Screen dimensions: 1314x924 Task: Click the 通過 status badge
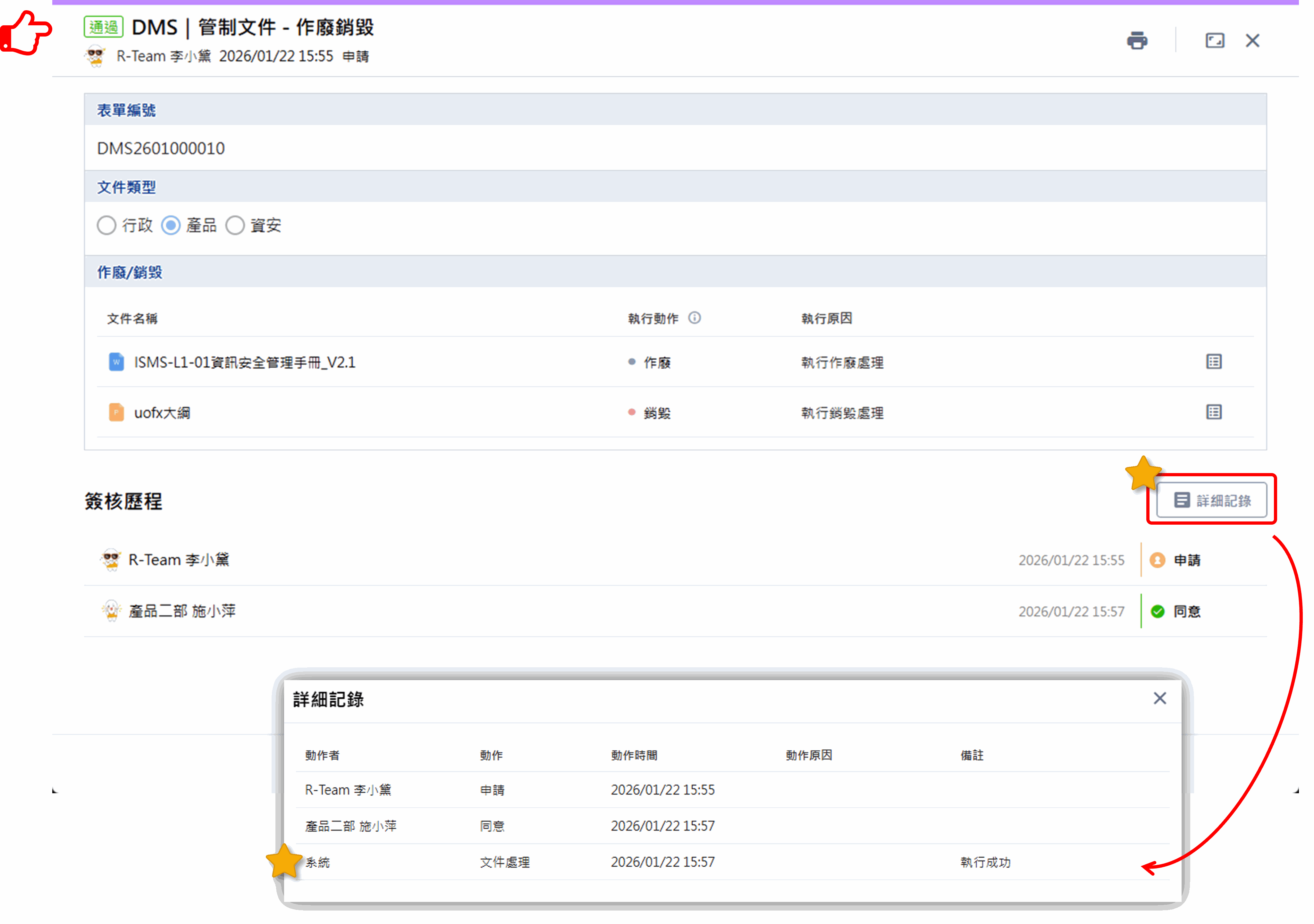(x=103, y=27)
